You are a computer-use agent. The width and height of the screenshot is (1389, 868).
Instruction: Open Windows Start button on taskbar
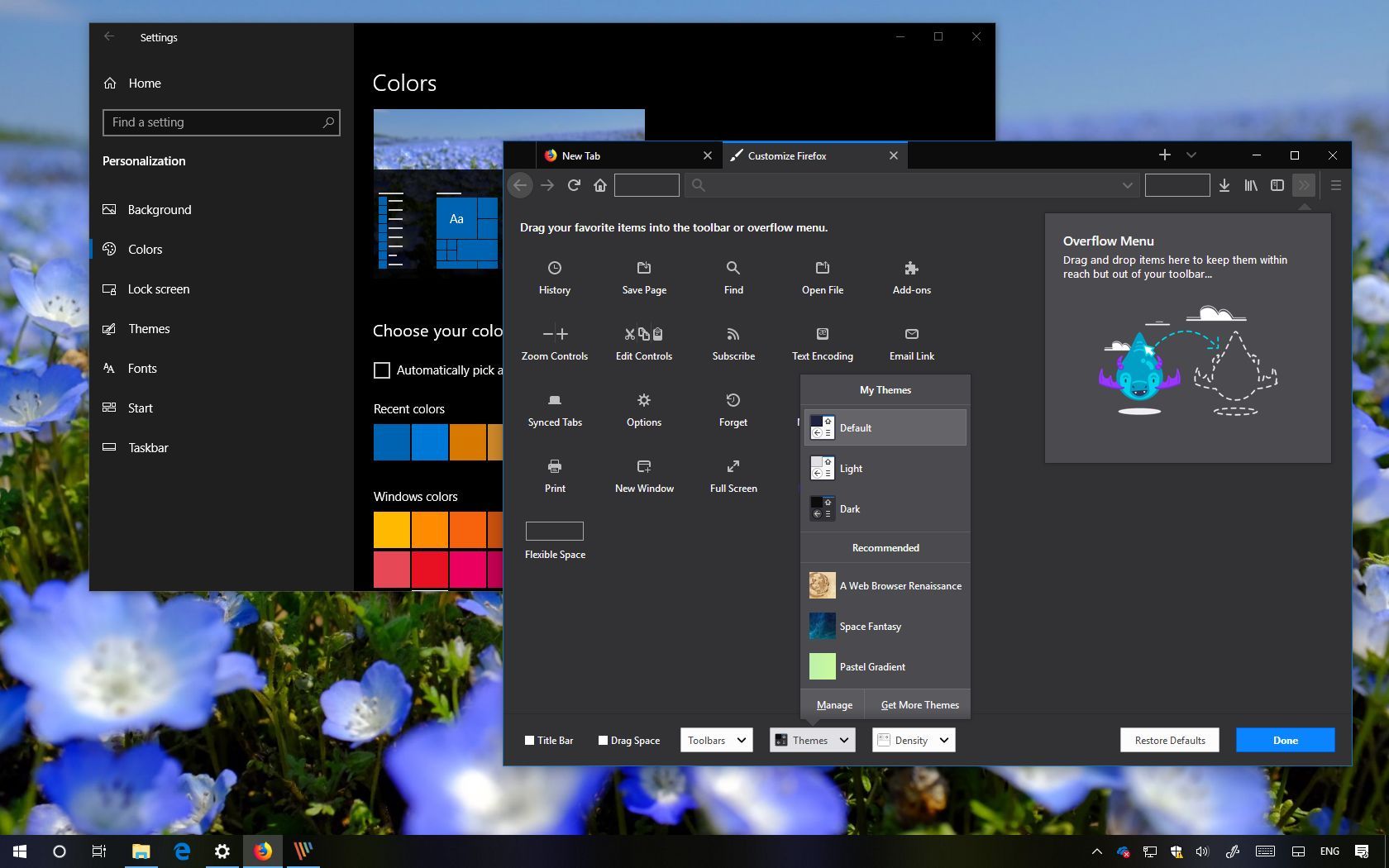tap(20, 851)
